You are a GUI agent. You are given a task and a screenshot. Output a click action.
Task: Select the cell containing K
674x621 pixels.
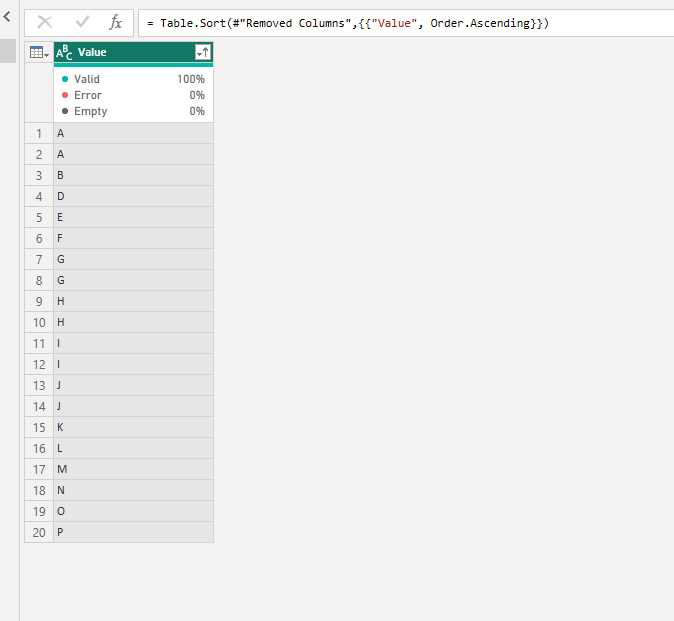(x=133, y=427)
